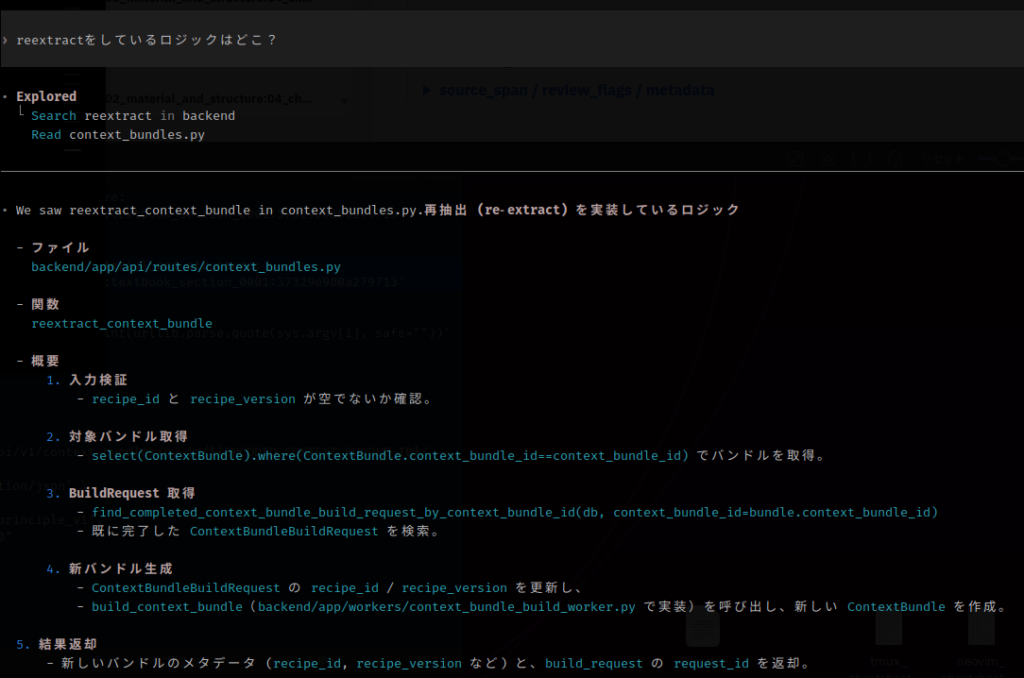The width and height of the screenshot is (1024, 678).
Task: Click 'ContextBundleBuildRequest' in the 新バンドル生成 step
Action: 185,588
